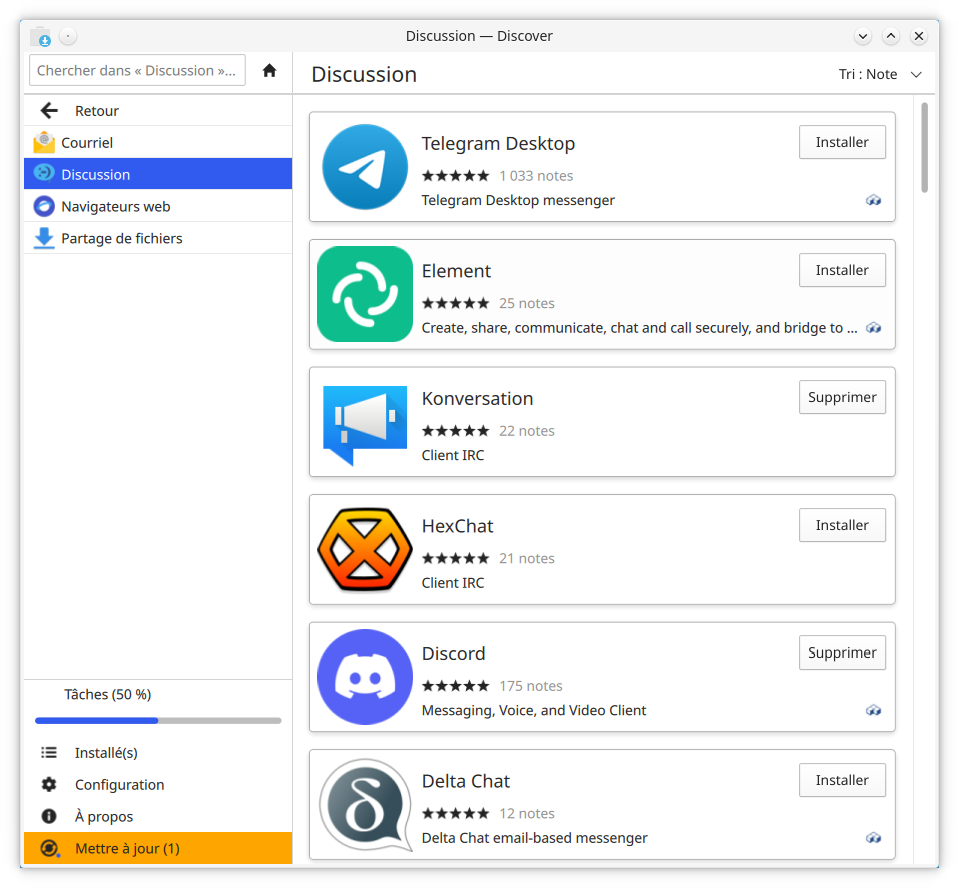The height and width of the screenshot is (888, 959).
Task: Open the Tri : Note sort dropdown
Action: [x=880, y=74]
